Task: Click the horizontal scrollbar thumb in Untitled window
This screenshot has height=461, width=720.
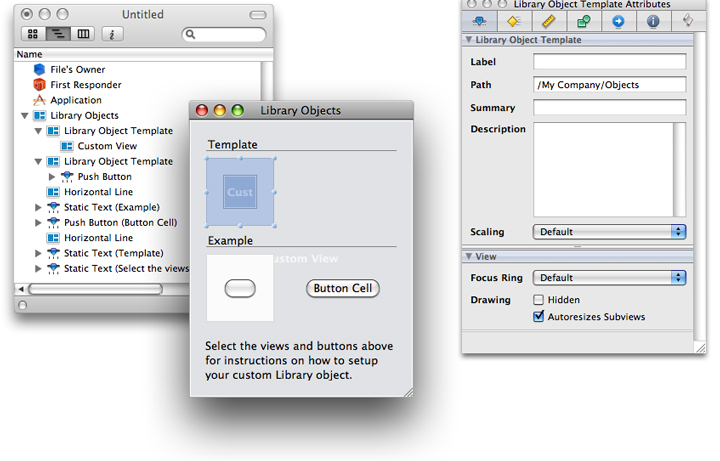Action: pyautogui.click(x=96, y=289)
